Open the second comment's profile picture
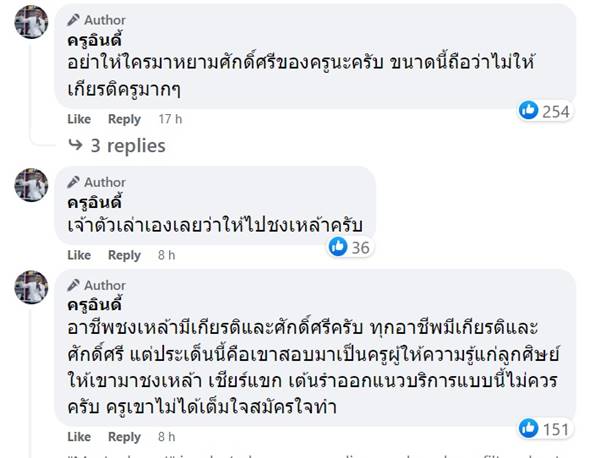600x458 pixels. [32, 185]
